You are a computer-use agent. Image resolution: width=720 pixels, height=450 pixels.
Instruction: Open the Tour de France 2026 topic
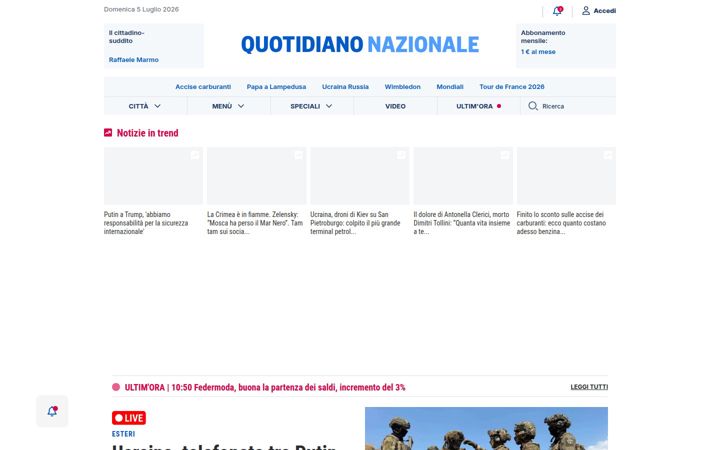pyautogui.click(x=512, y=87)
